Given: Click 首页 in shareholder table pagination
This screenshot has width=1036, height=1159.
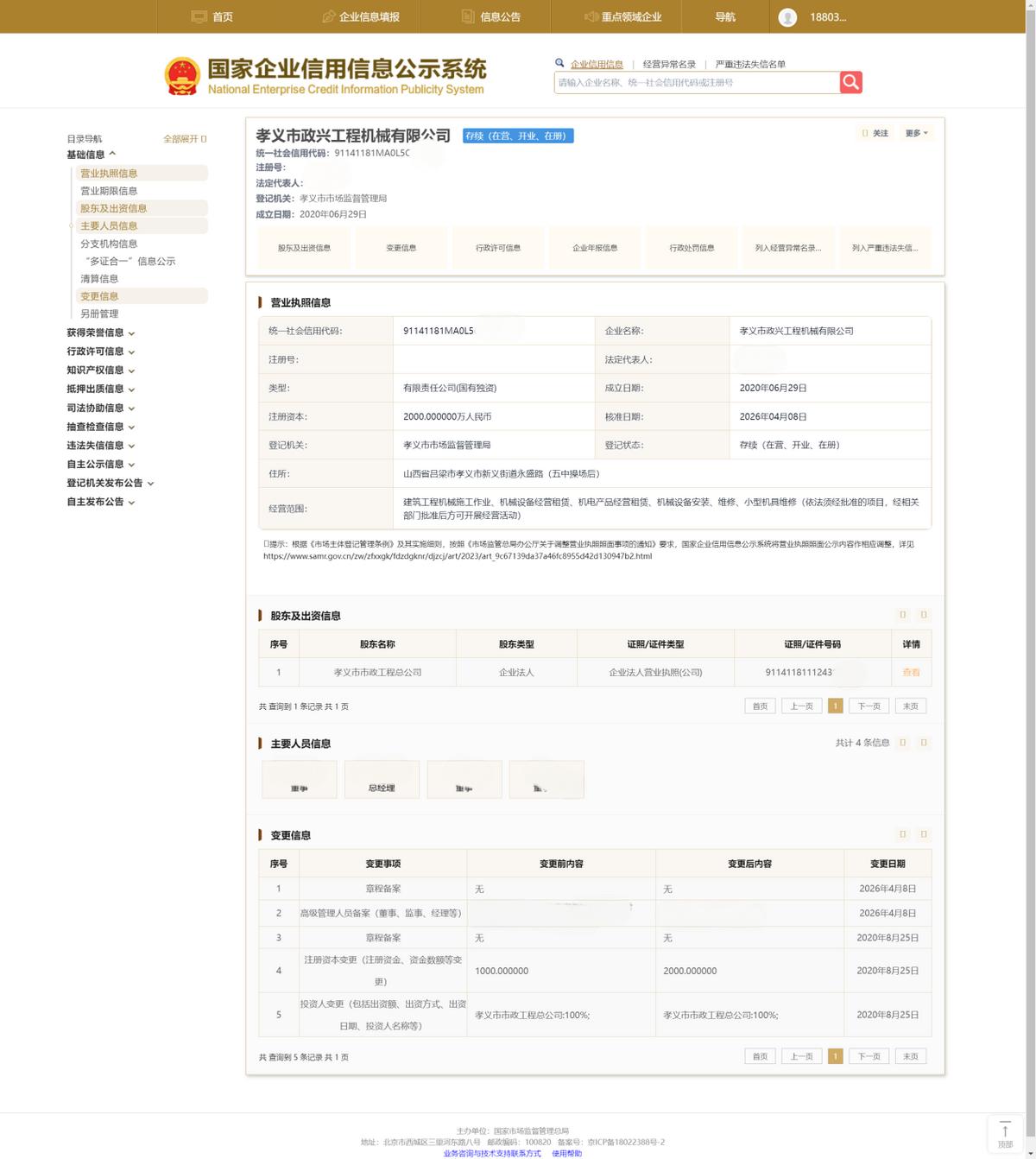Looking at the screenshot, I should coord(760,706).
